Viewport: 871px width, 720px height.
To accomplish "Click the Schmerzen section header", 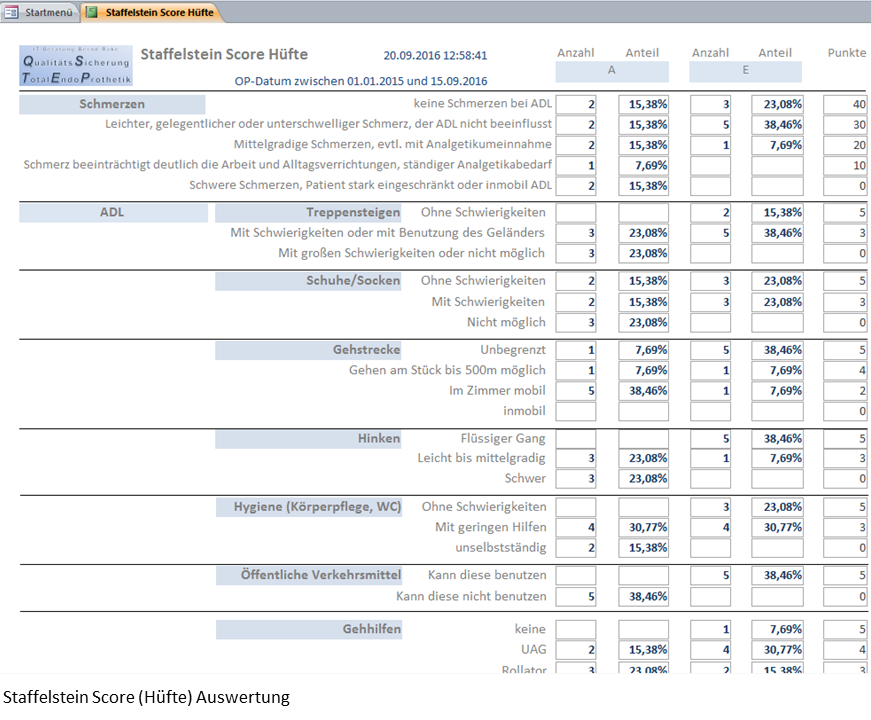I will tap(112, 104).
